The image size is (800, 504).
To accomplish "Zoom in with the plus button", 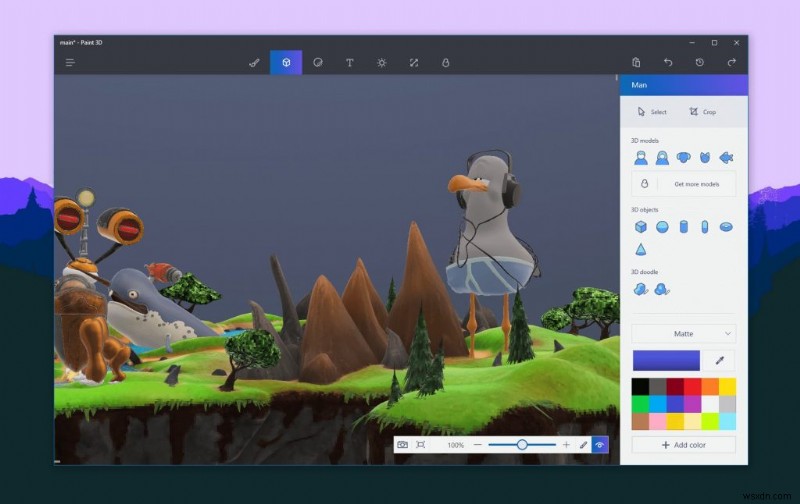I will point(566,445).
